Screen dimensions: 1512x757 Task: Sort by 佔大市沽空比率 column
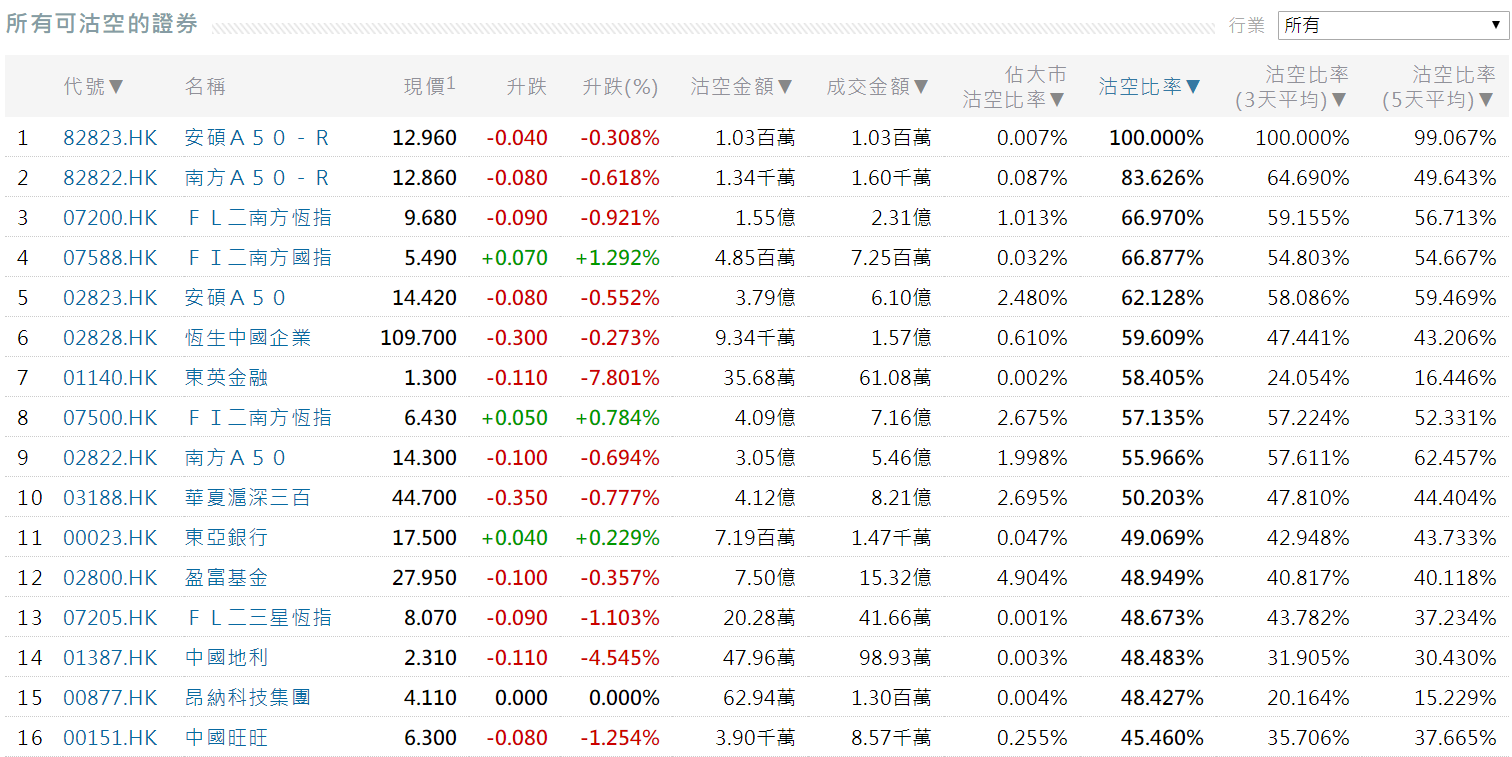tap(1014, 87)
